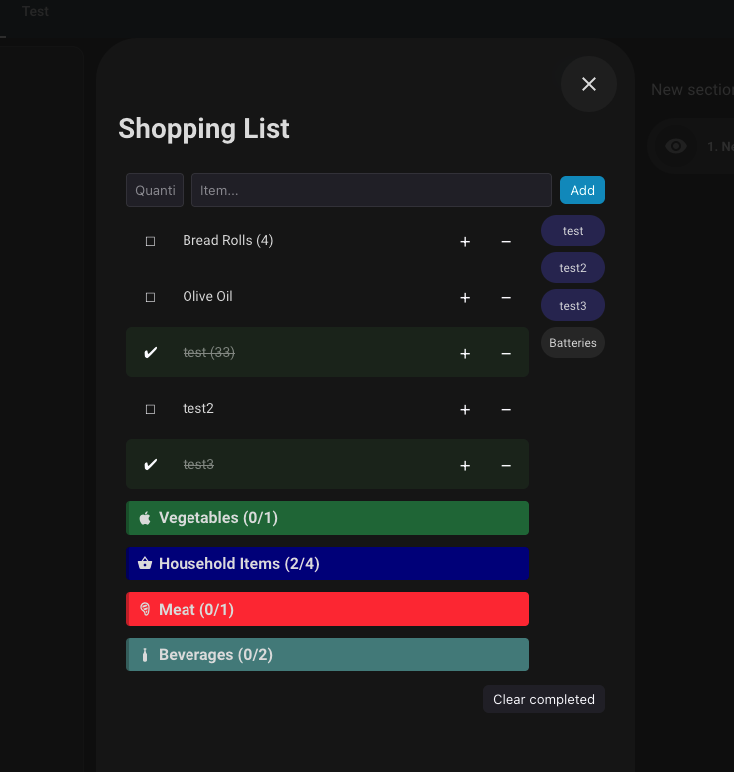Click plus icon on test (33) row
Viewport: 734px width, 772px height.
coord(465,354)
